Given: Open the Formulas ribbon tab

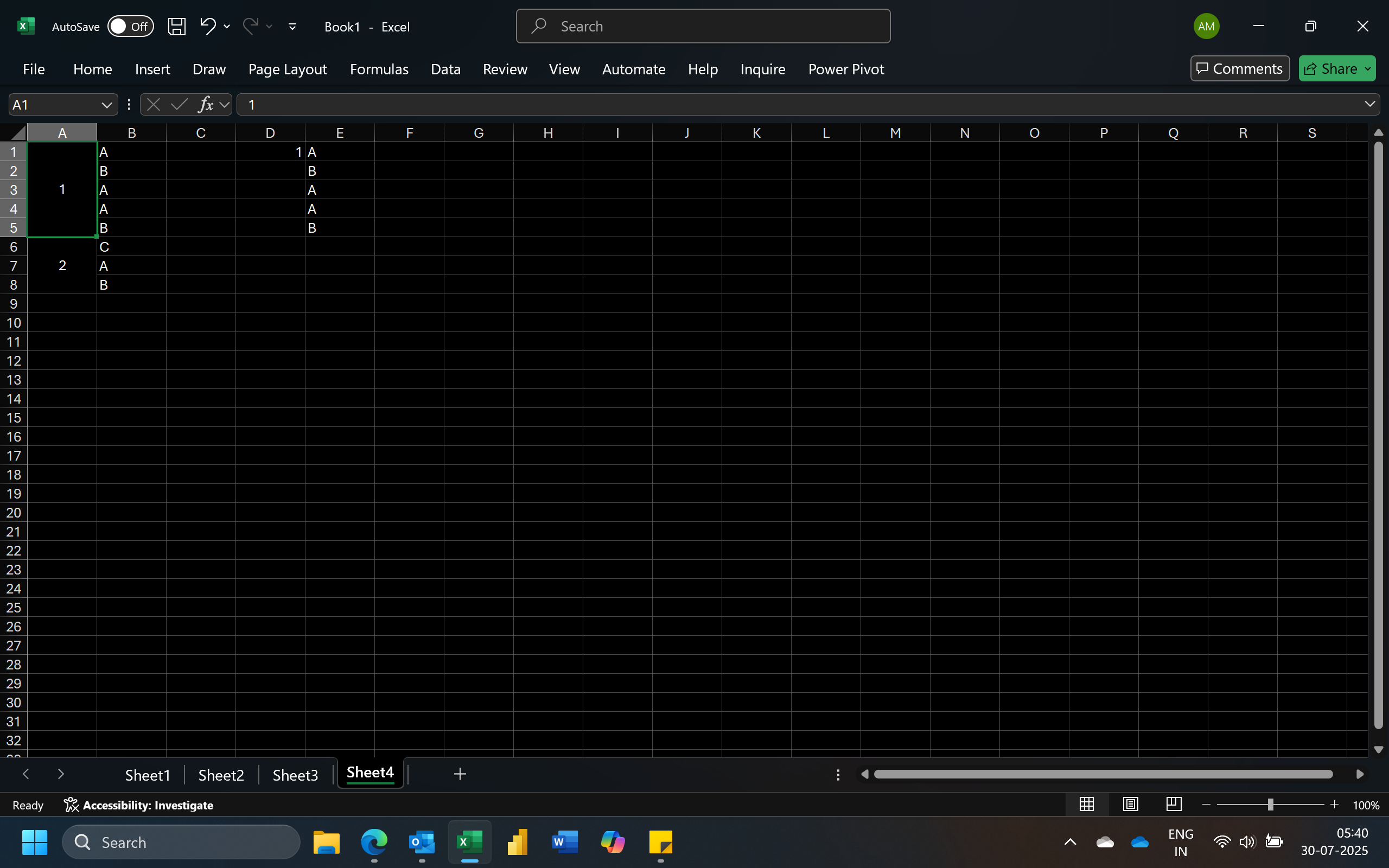Looking at the screenshot, I should tap(379, 69).
